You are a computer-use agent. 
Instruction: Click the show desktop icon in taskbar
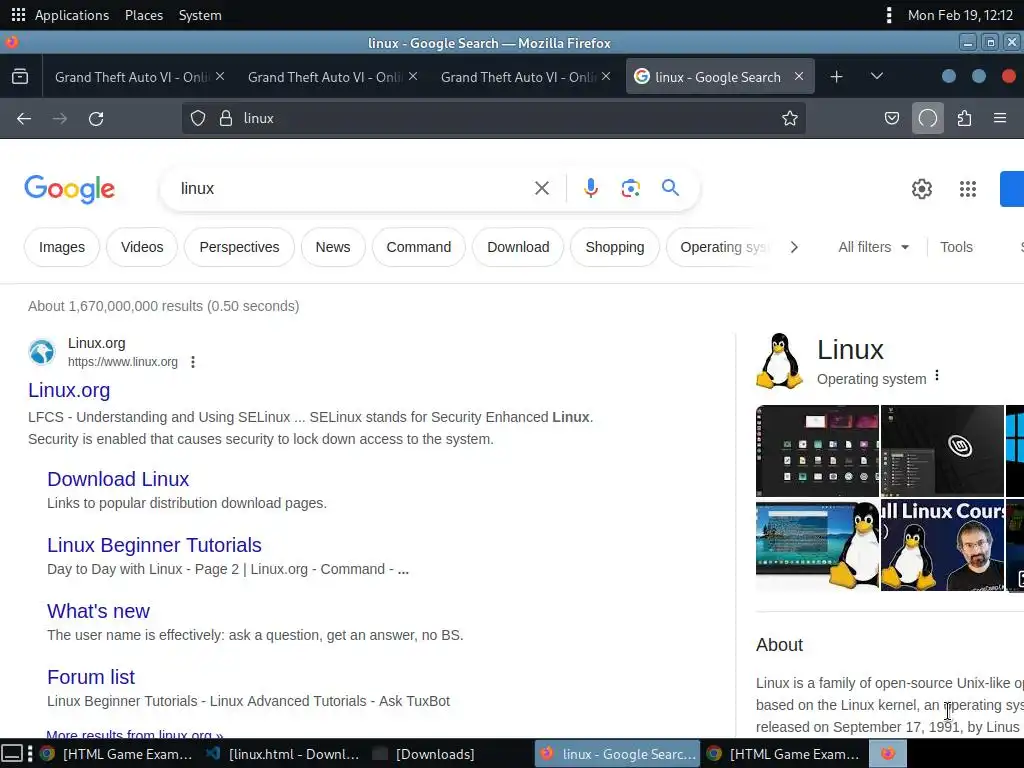[x=12, y=754]
